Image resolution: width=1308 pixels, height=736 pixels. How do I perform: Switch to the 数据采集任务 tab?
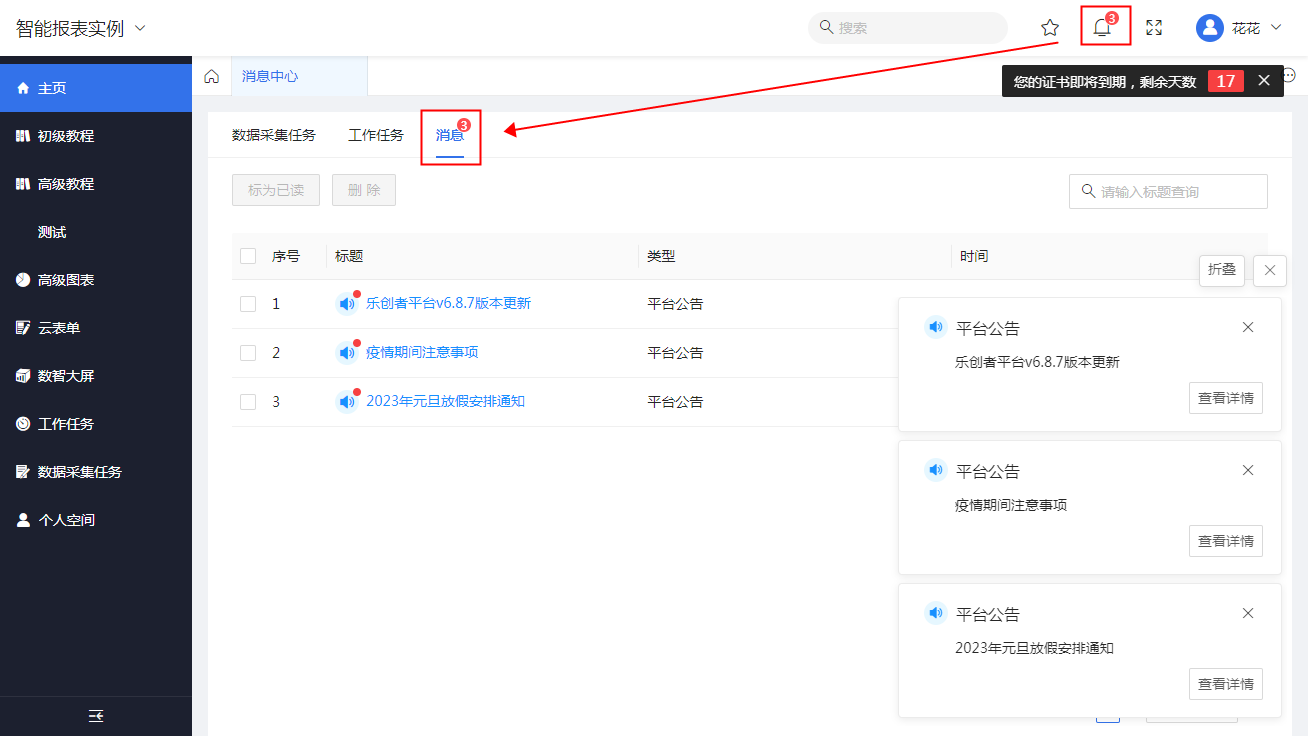[274, 135]
